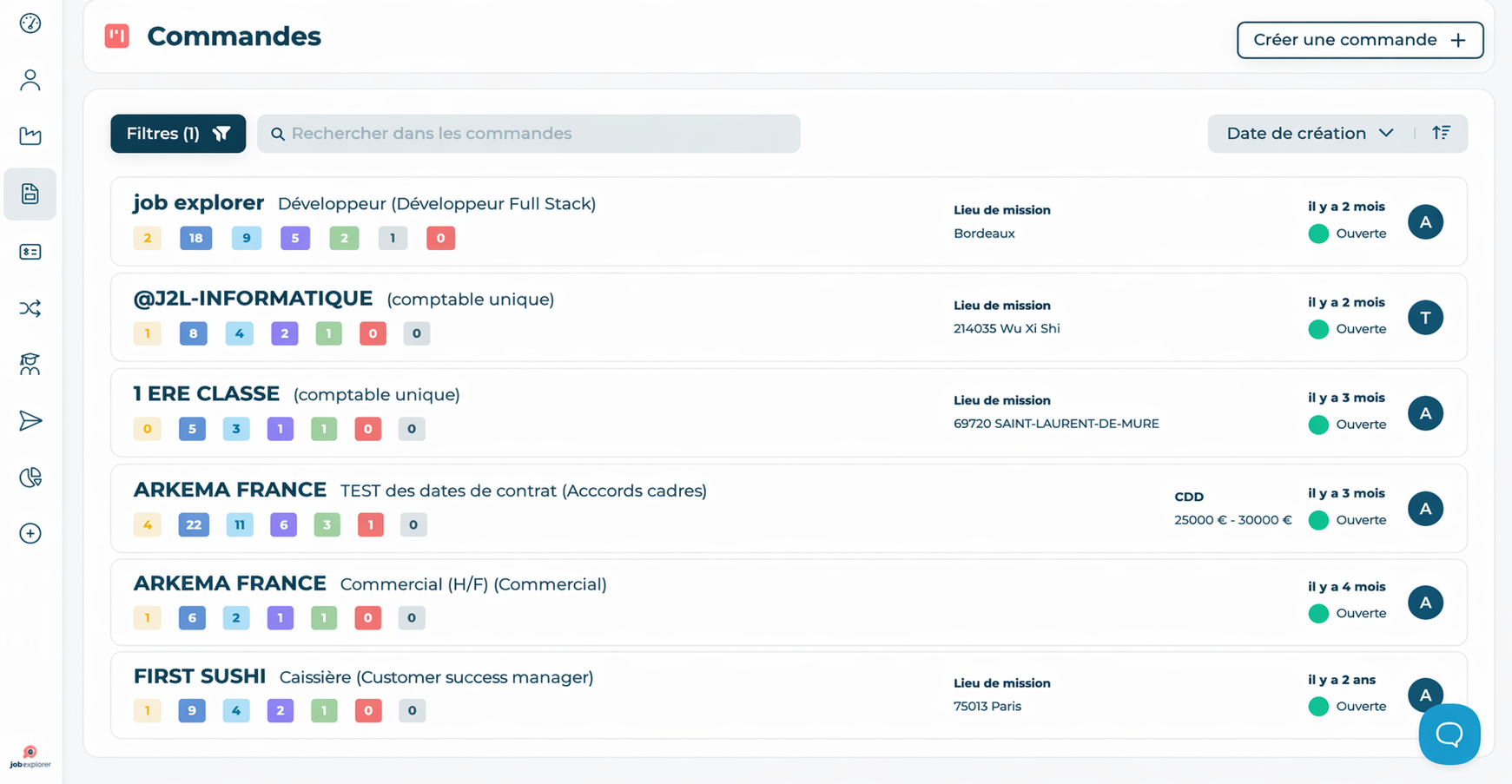Focus the Rechercher dans les commandes field
1512x784 pixels.
coord(529,134)
